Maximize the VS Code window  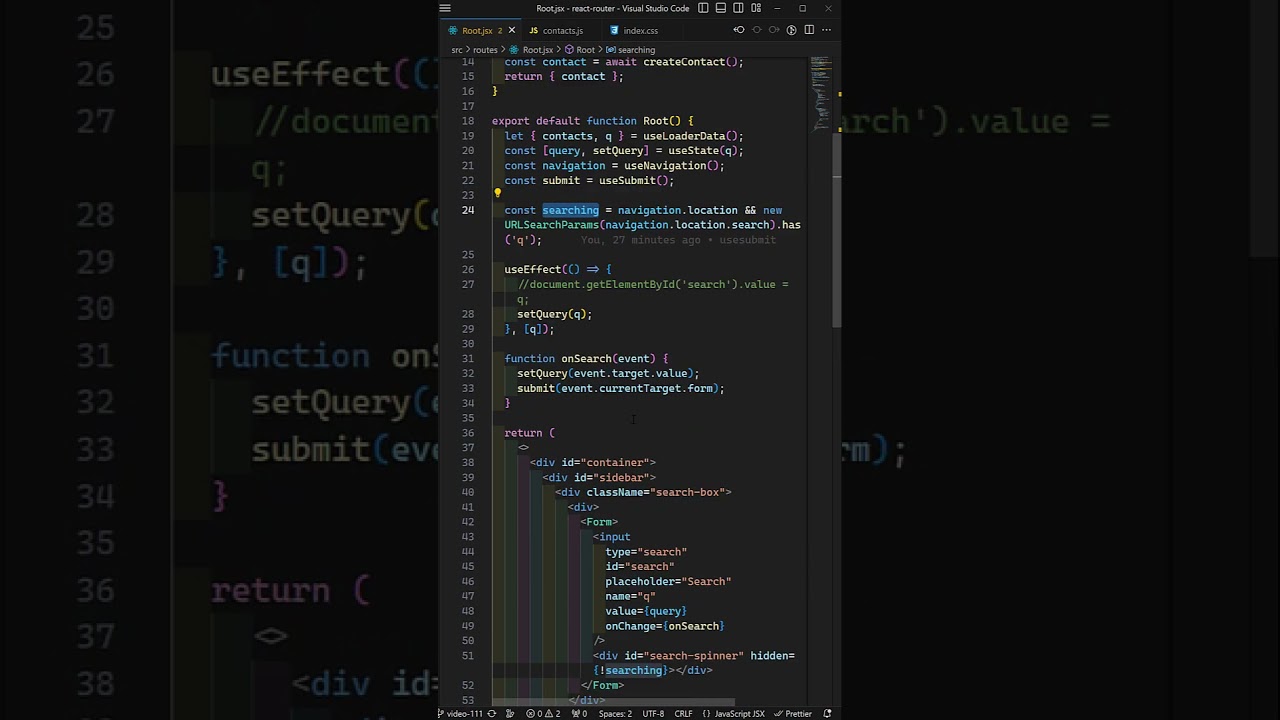coord(802,8)
